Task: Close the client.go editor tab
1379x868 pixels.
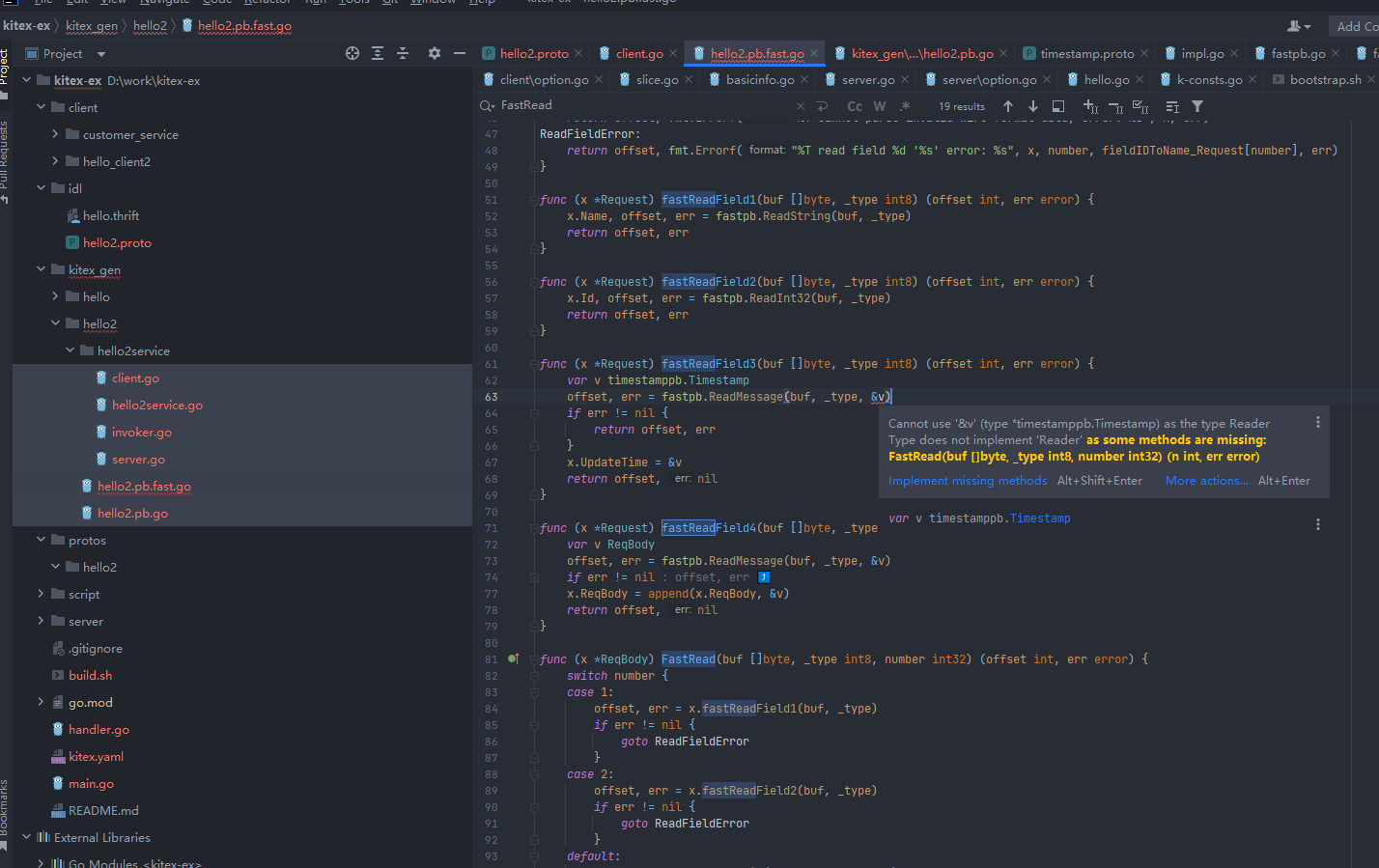Action: [x=673, y=54]
